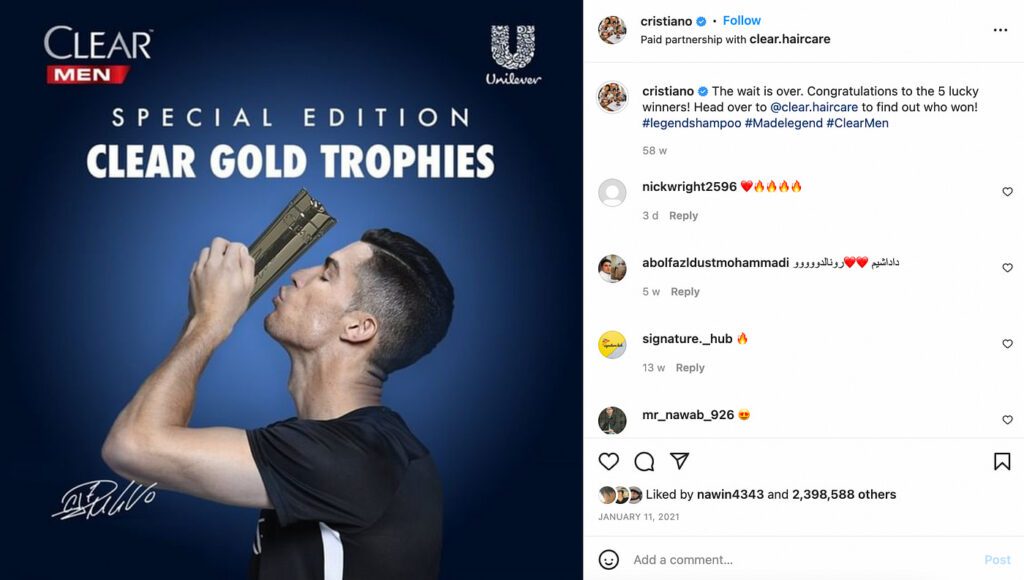The height and width of the screenshot is (580, 1024).
Task: Like abolfazldustmohammadi's comment heart
Action: [x=1007, y=268]
